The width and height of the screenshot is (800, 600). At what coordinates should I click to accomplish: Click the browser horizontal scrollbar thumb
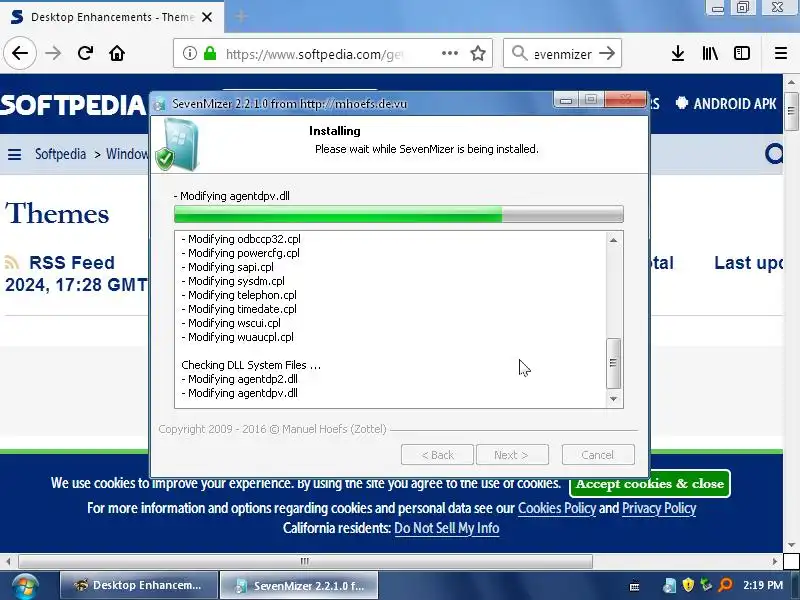point(305,562)
